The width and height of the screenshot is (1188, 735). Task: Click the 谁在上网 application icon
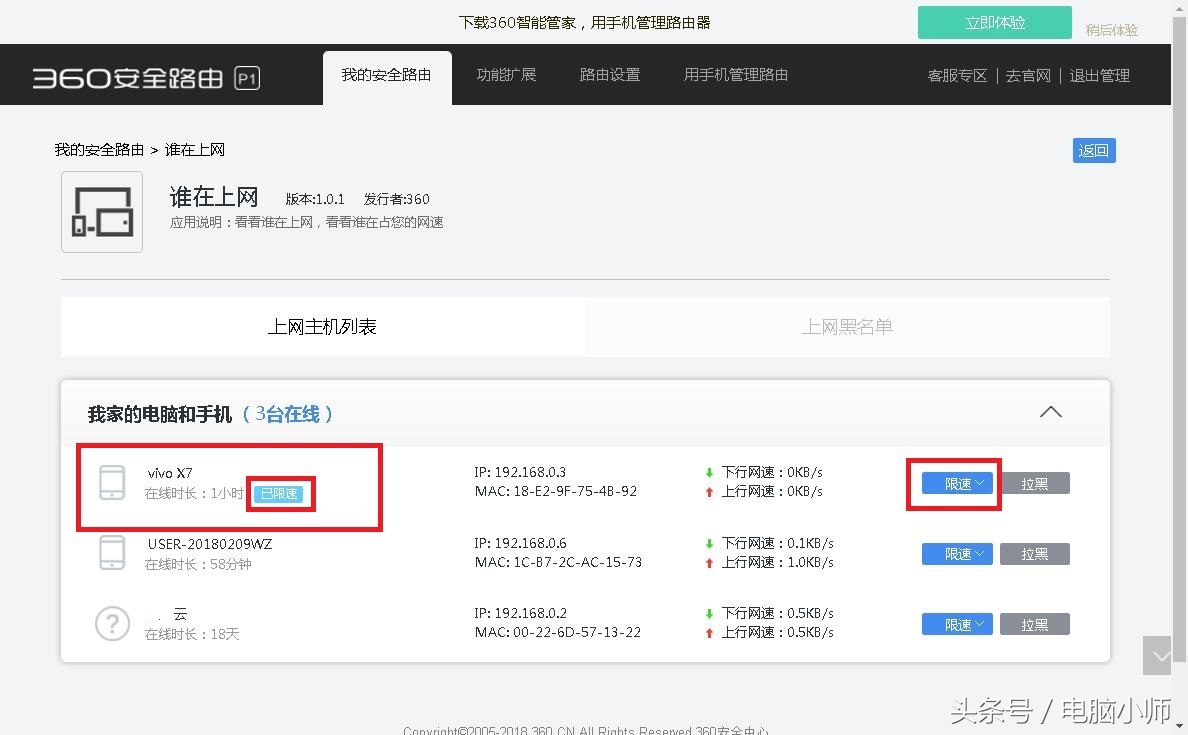click(x=101, y=211)
